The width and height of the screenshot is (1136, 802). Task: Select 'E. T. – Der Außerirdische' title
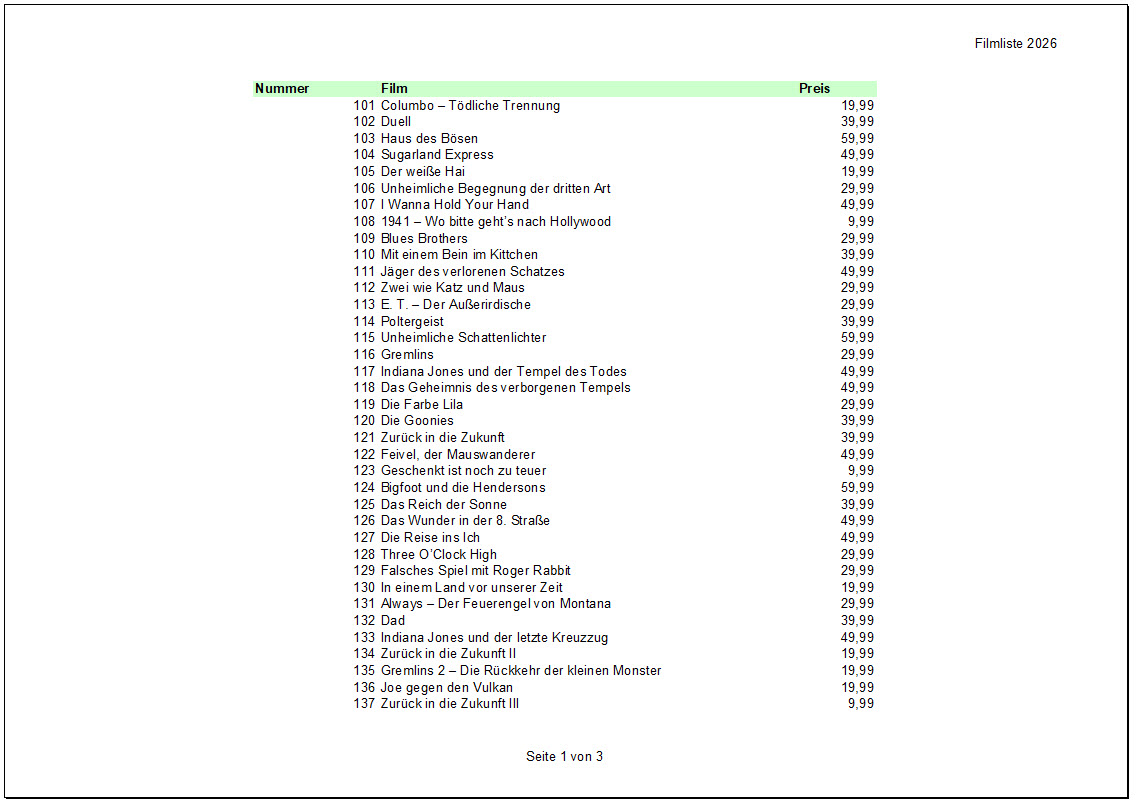click(455, 305)
